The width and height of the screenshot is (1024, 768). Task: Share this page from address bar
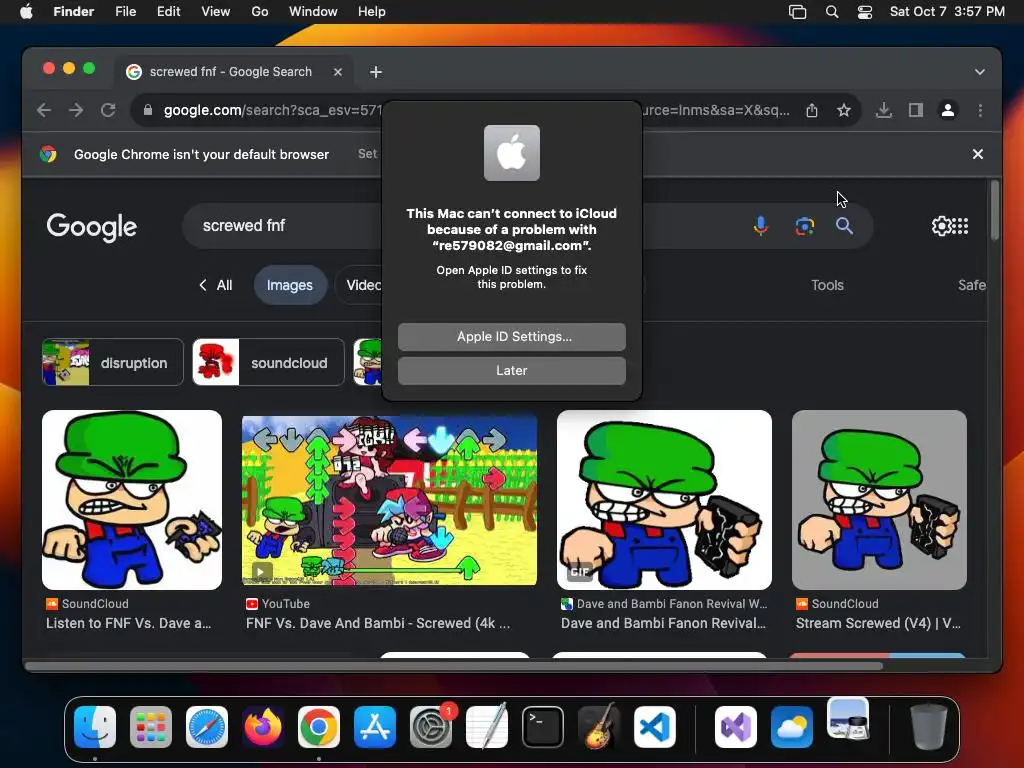pyautogui.click(x=812, y=110)
